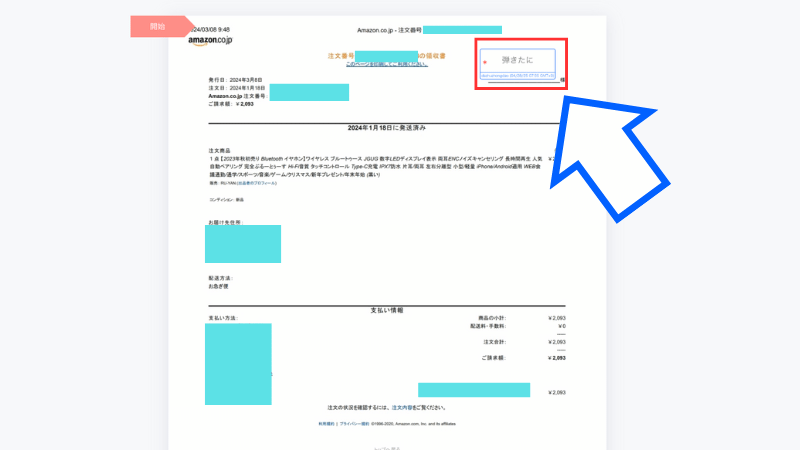This screenshot has height=450, width=800.
Task: Click the コンディション: 新品 line
Action: 227,200
